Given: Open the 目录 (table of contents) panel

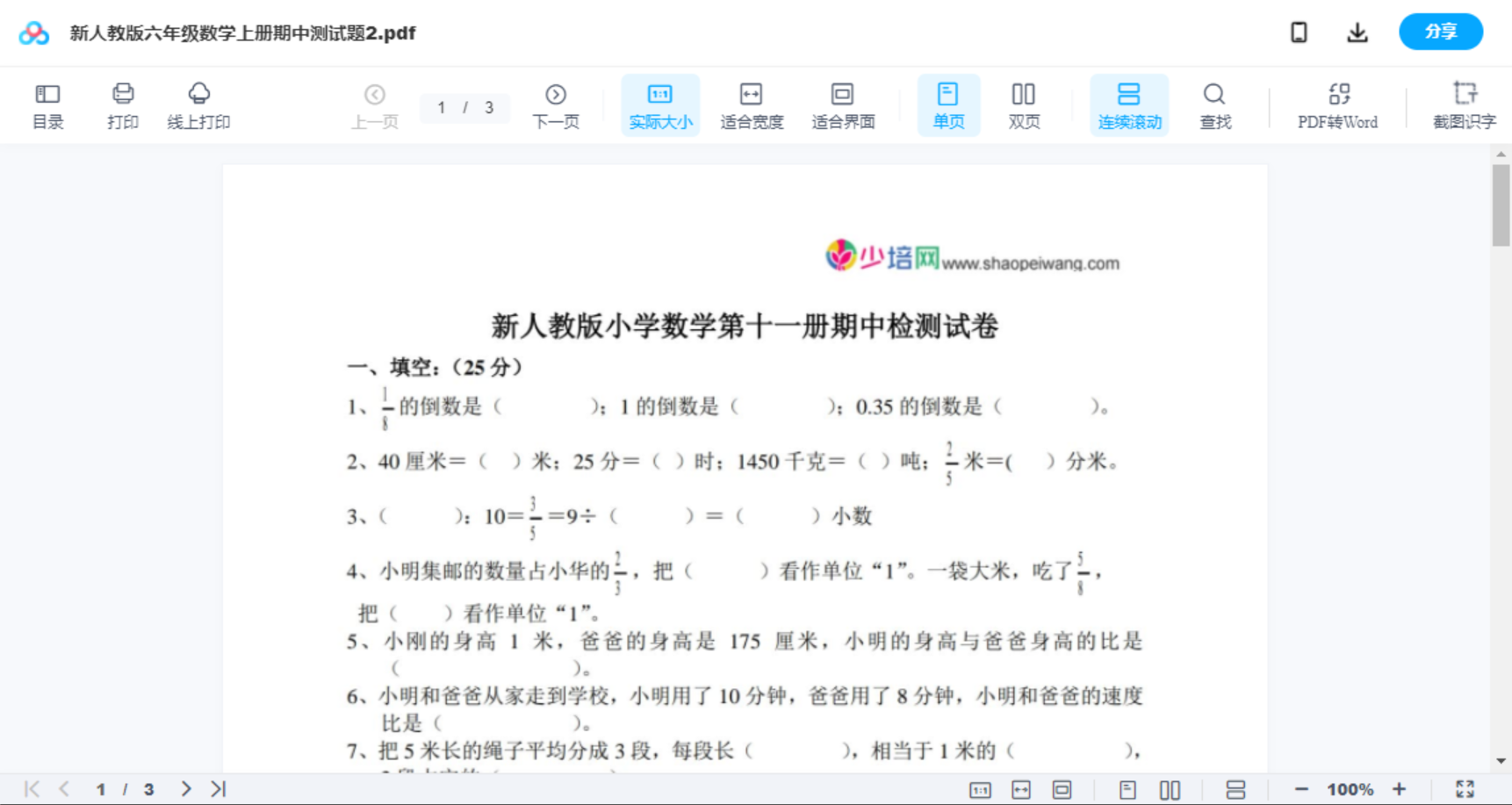Looking at the screenshot, I should 47,104.
